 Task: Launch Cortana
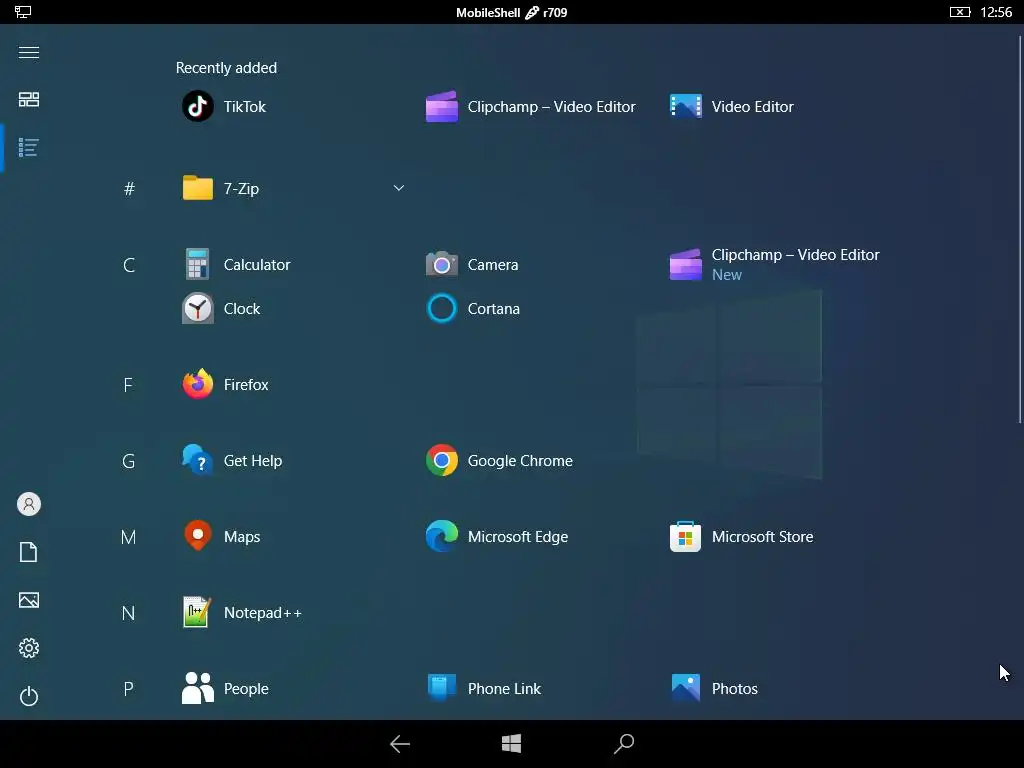coord(473,308)
